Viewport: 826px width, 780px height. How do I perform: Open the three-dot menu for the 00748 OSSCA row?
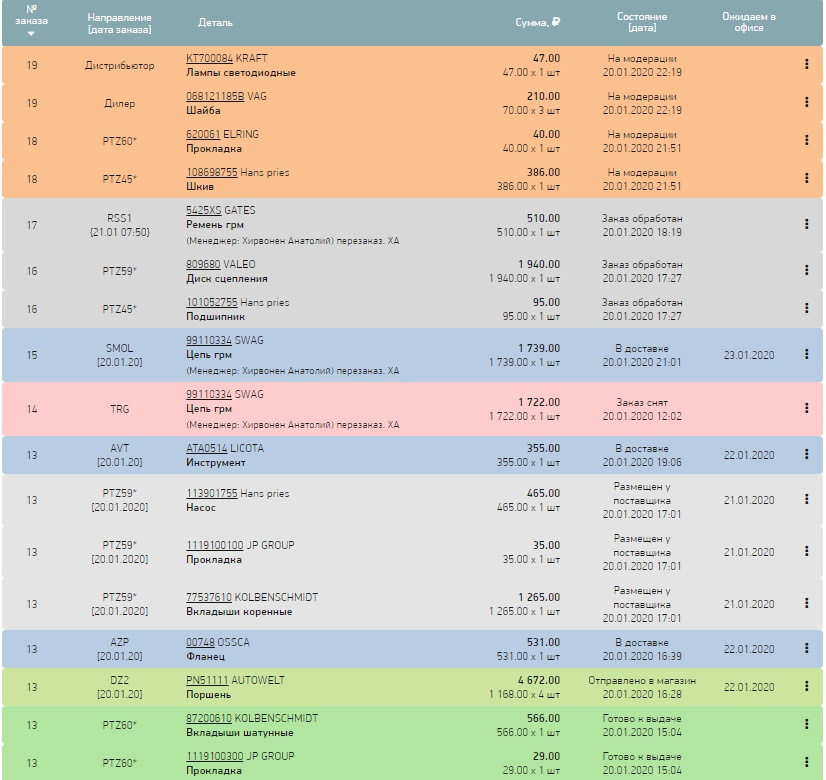coord(807,648)
